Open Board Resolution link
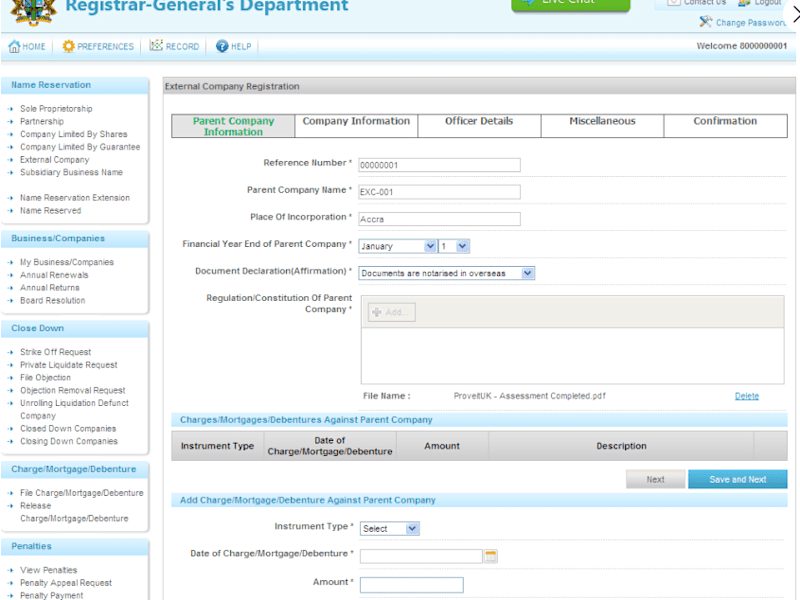 click(53, 301)
